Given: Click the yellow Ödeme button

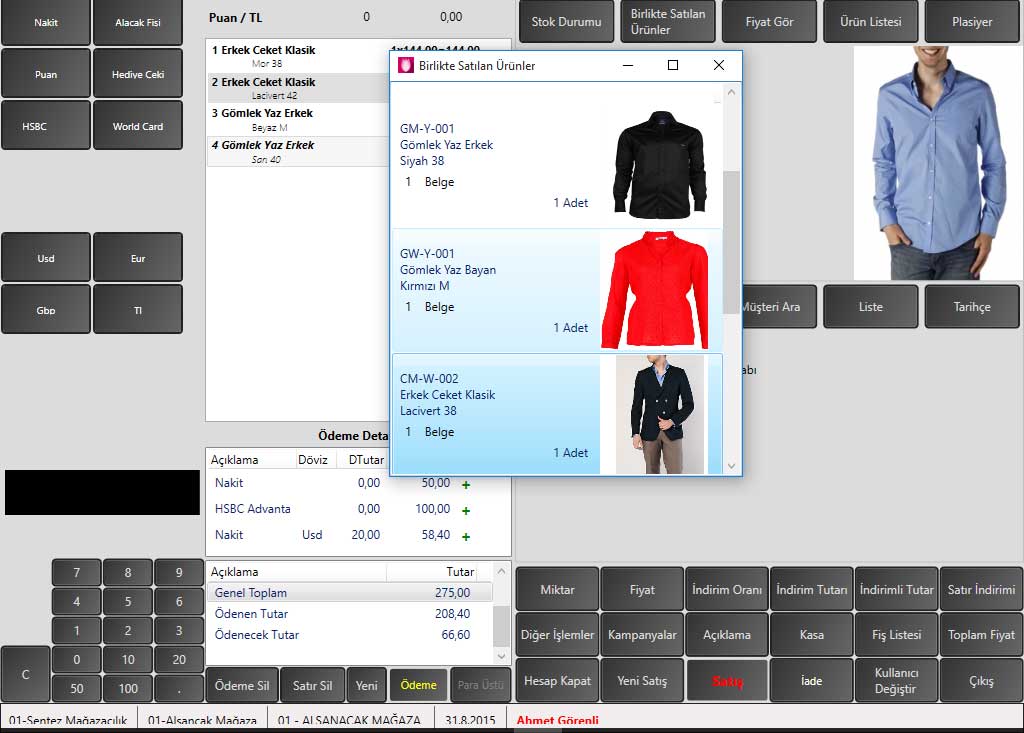Looking at the screenshot, I should pyautogui.click(x=418, y=685).
